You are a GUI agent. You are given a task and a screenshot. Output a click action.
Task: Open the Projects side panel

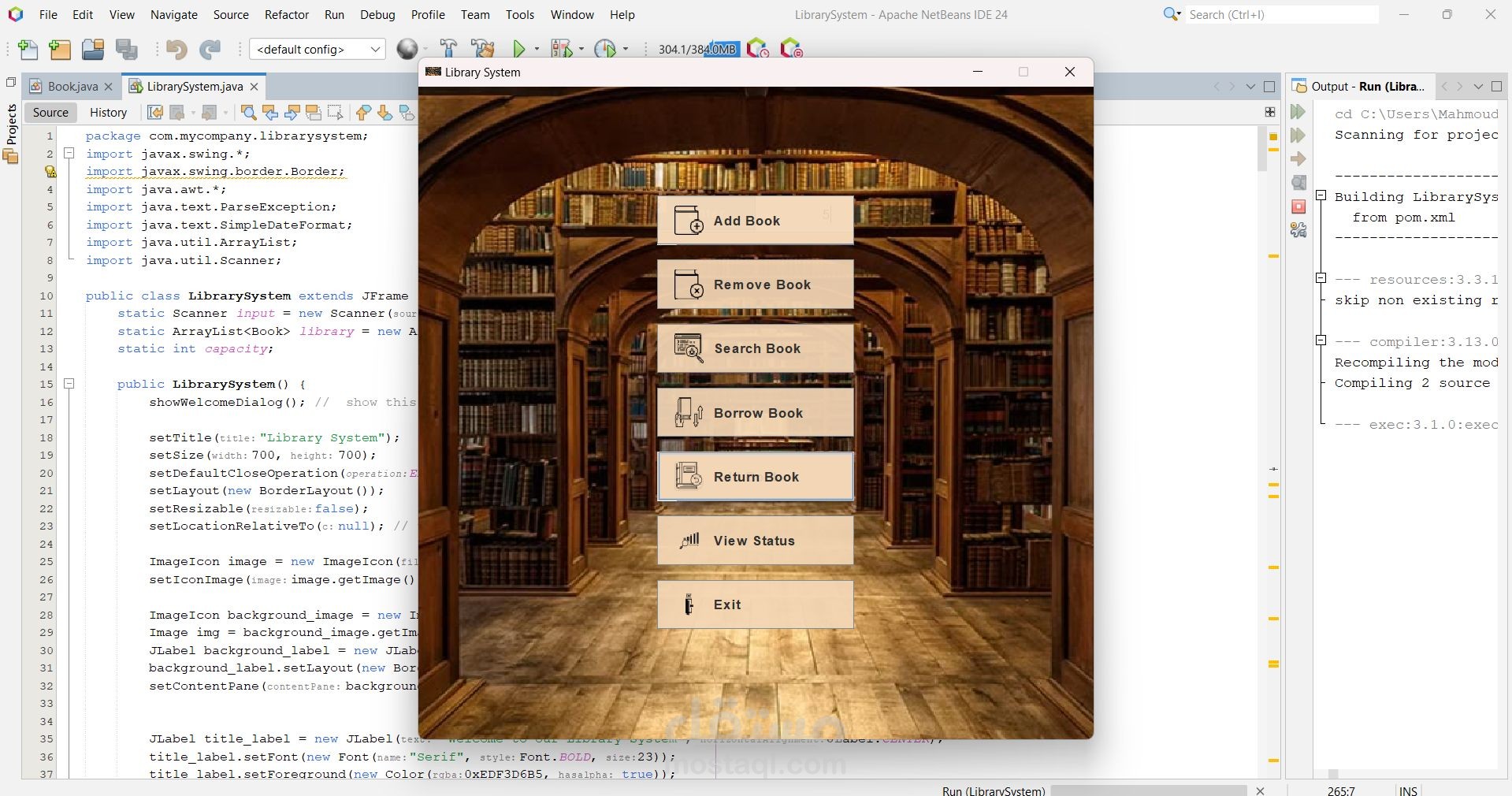[x=11, y=134]
